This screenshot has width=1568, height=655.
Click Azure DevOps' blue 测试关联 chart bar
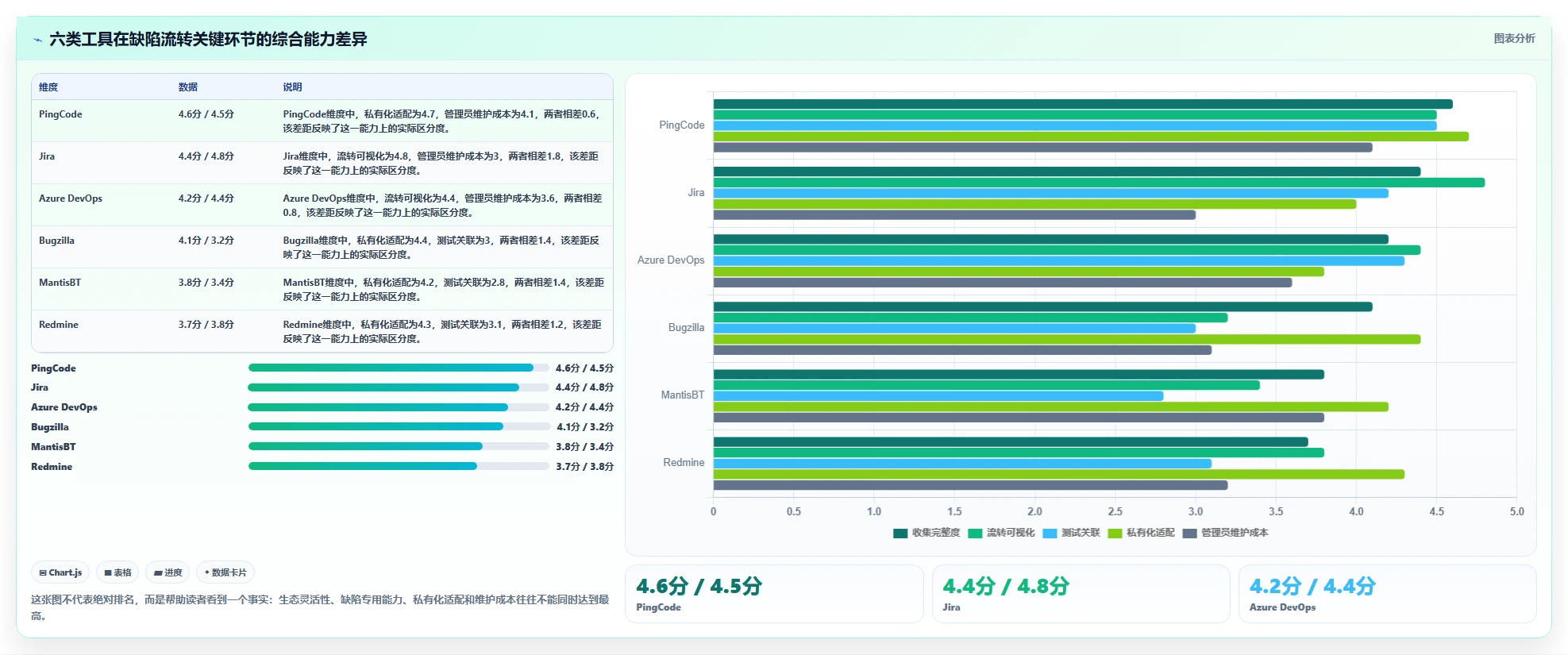point(1059,261)
